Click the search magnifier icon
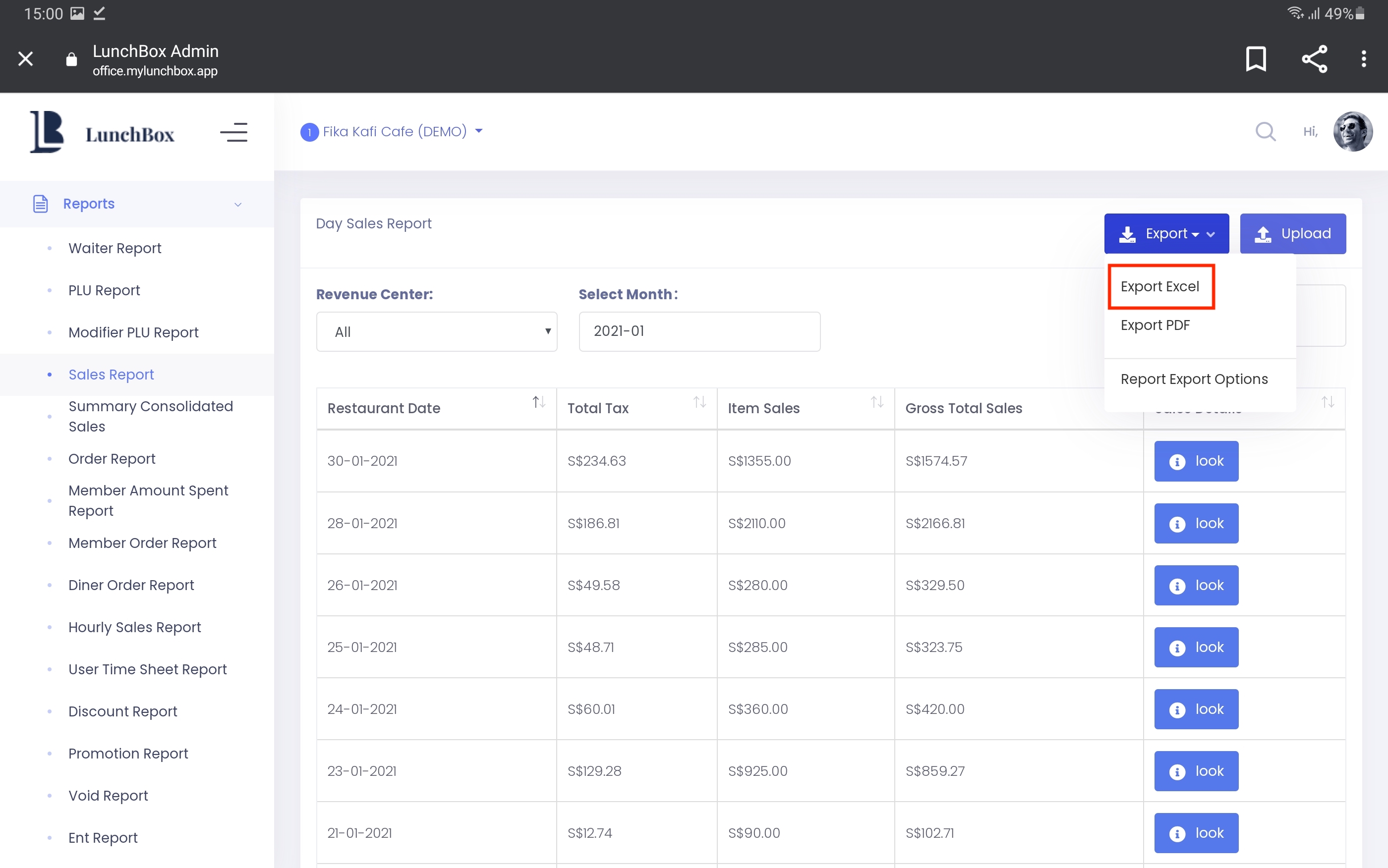1388x868 pixels. coord(1265,131)
